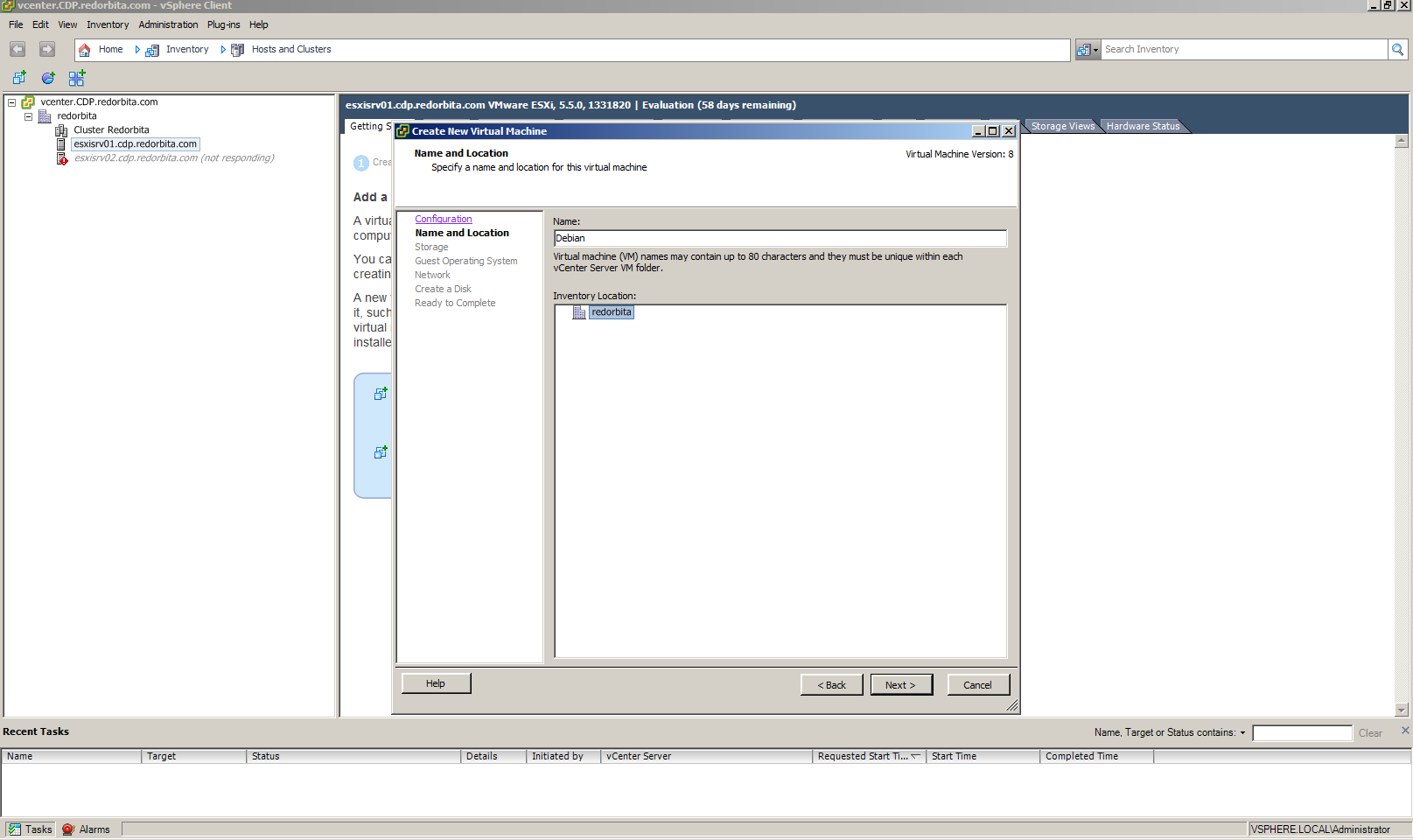Click the New vApp toolbar icon

click(77, 78)
